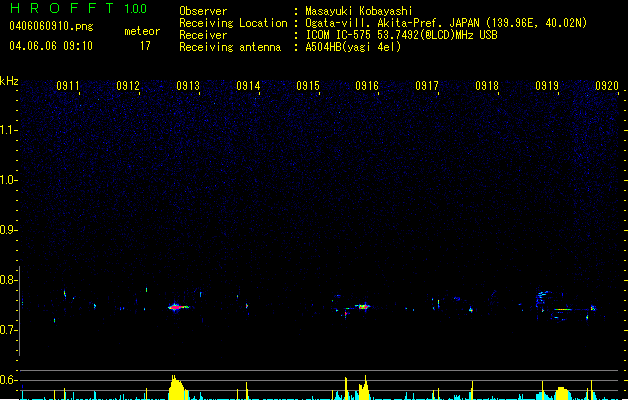Viewport: 629px width, 400px height.
Task: Click the 0918 time marker
Action: click(x=487, y=86)
